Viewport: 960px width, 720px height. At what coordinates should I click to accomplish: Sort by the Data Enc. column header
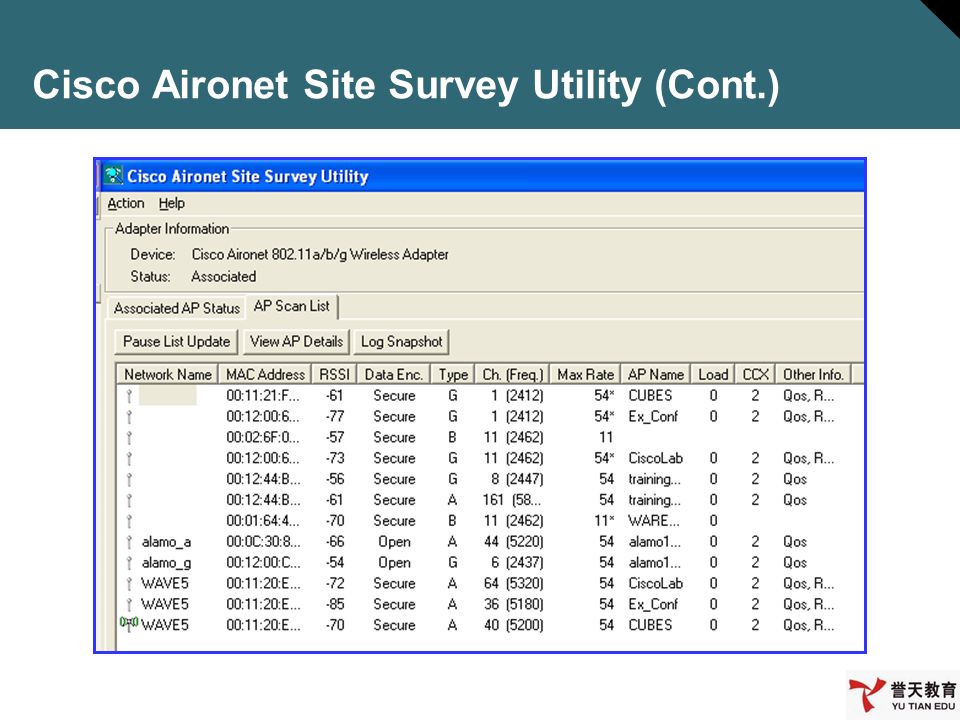(394, 374)
